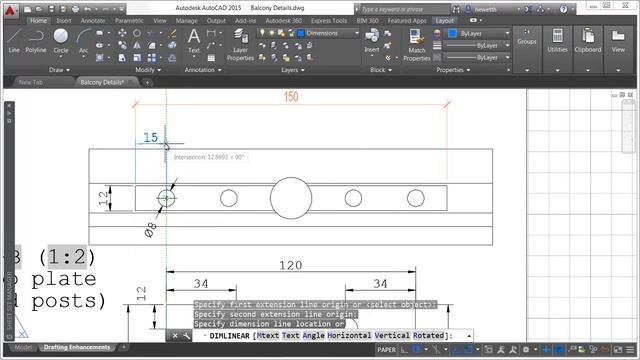Select the Move tool in Modify panel
This screenshot has width=640, height=360.
coord(122,33)
